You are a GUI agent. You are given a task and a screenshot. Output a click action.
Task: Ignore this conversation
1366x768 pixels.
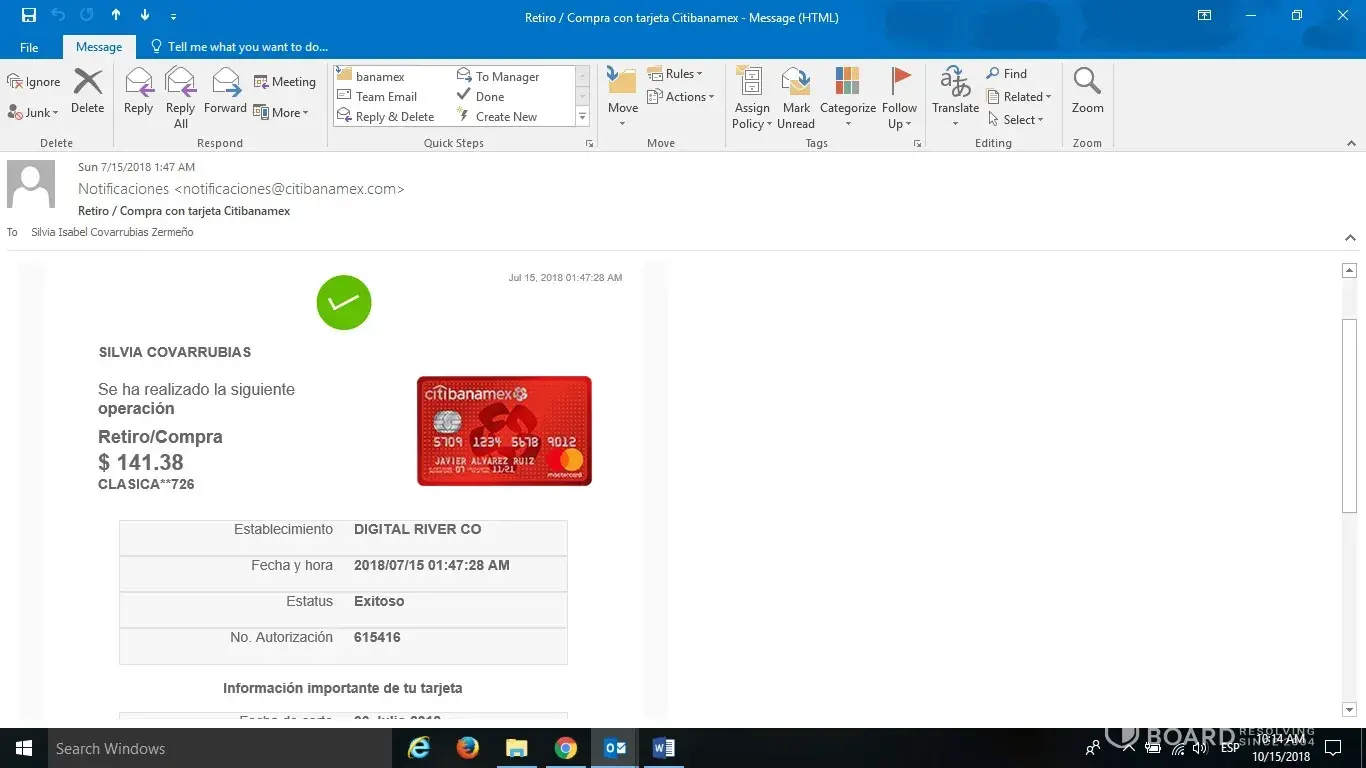pyautogui.click(x=34, y=82)
